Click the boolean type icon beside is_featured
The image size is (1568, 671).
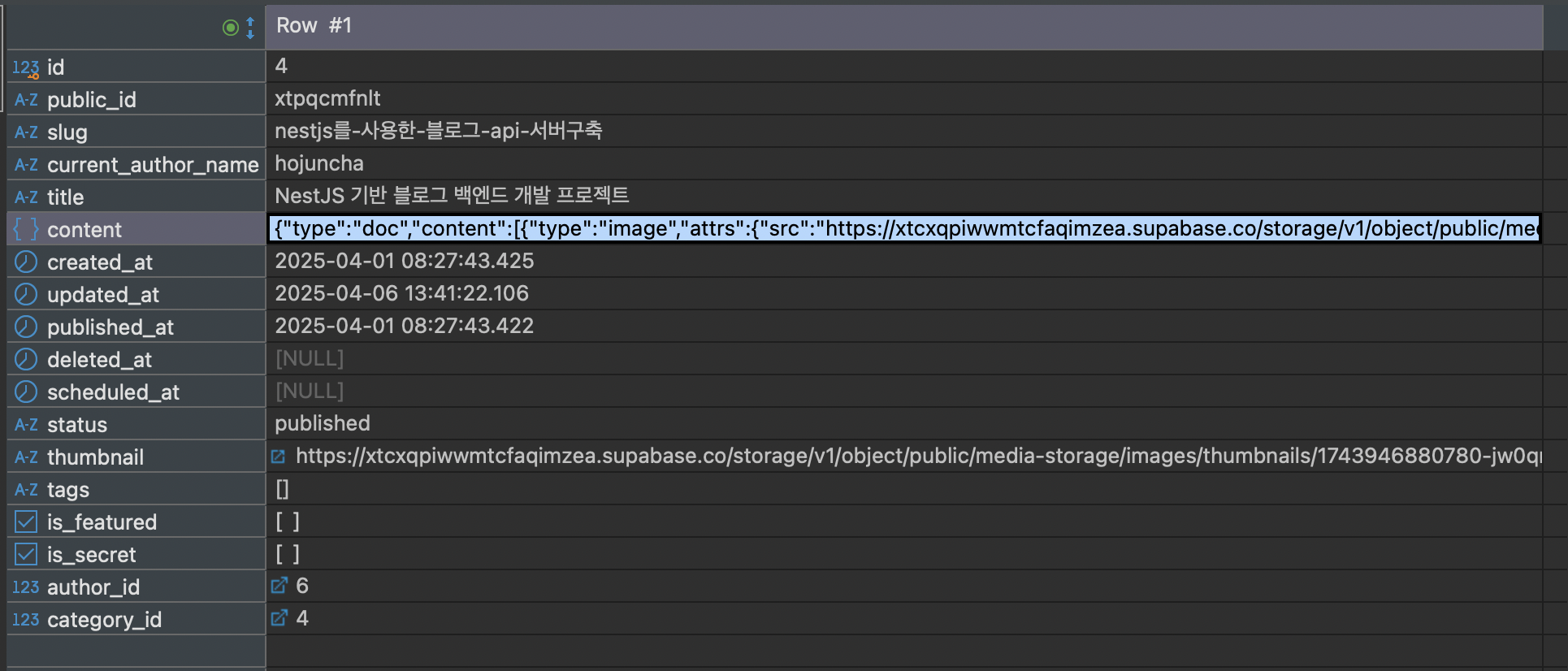[26, 522]
